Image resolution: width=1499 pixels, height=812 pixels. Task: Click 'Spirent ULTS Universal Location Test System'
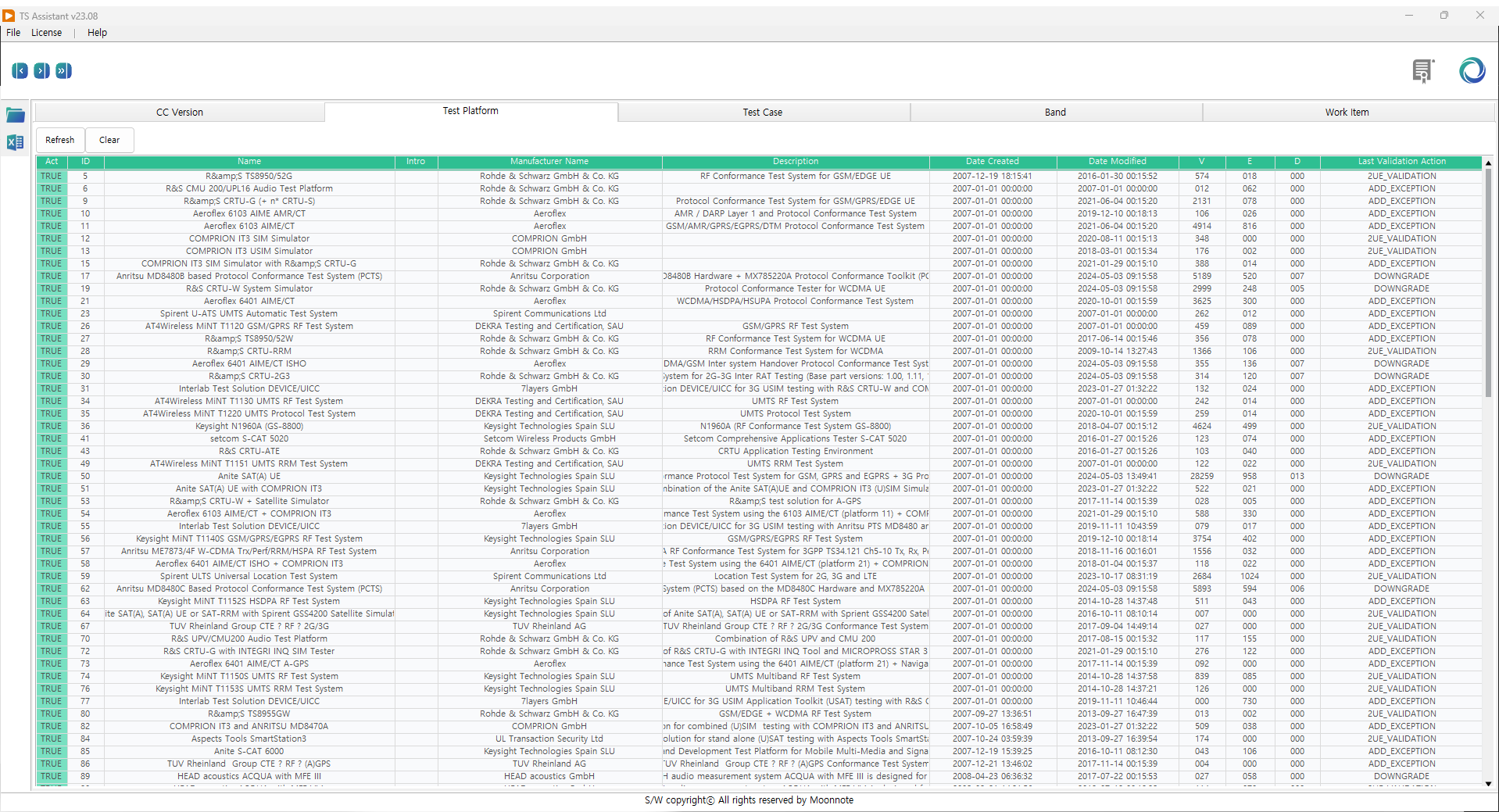(x=249, y=577)
